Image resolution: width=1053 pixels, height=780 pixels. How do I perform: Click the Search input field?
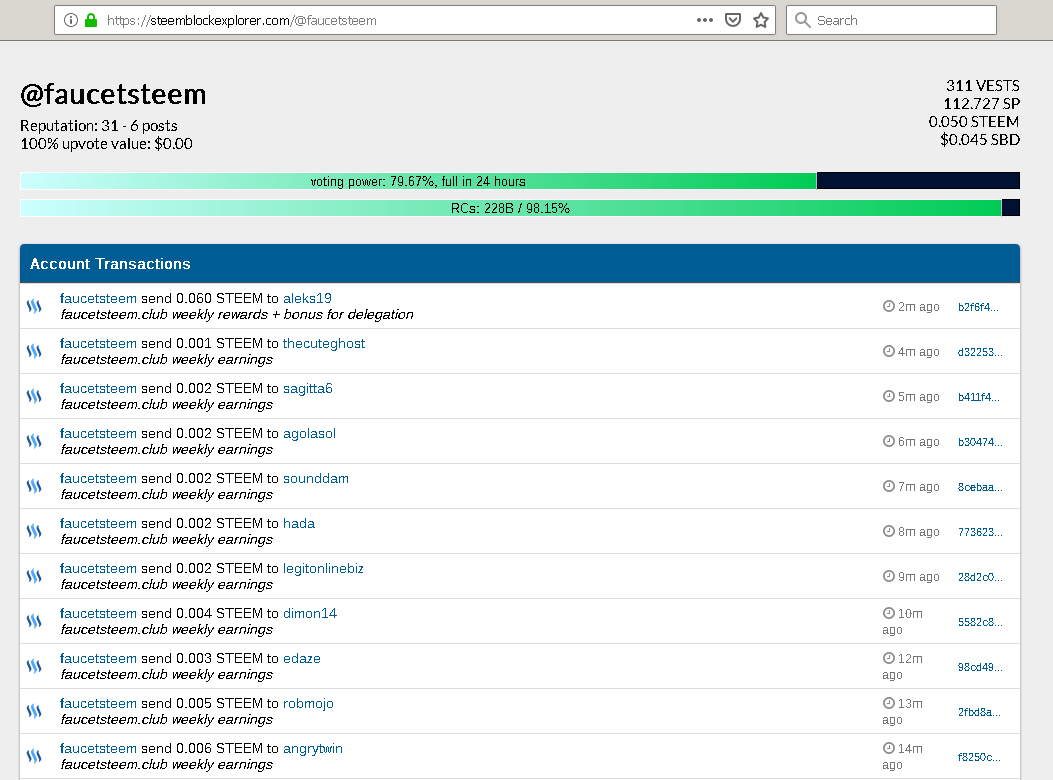click(x=891, y=20)
